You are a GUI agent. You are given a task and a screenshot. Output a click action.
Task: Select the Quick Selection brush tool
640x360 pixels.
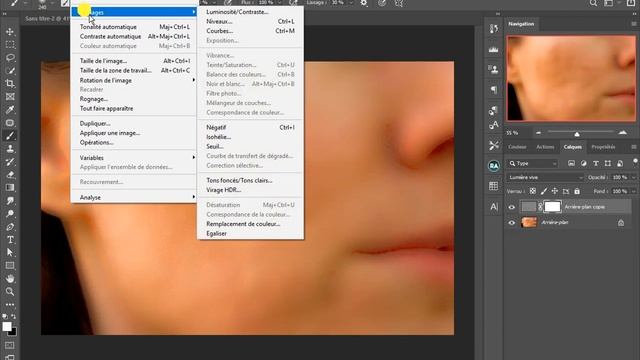pos(10,71)
